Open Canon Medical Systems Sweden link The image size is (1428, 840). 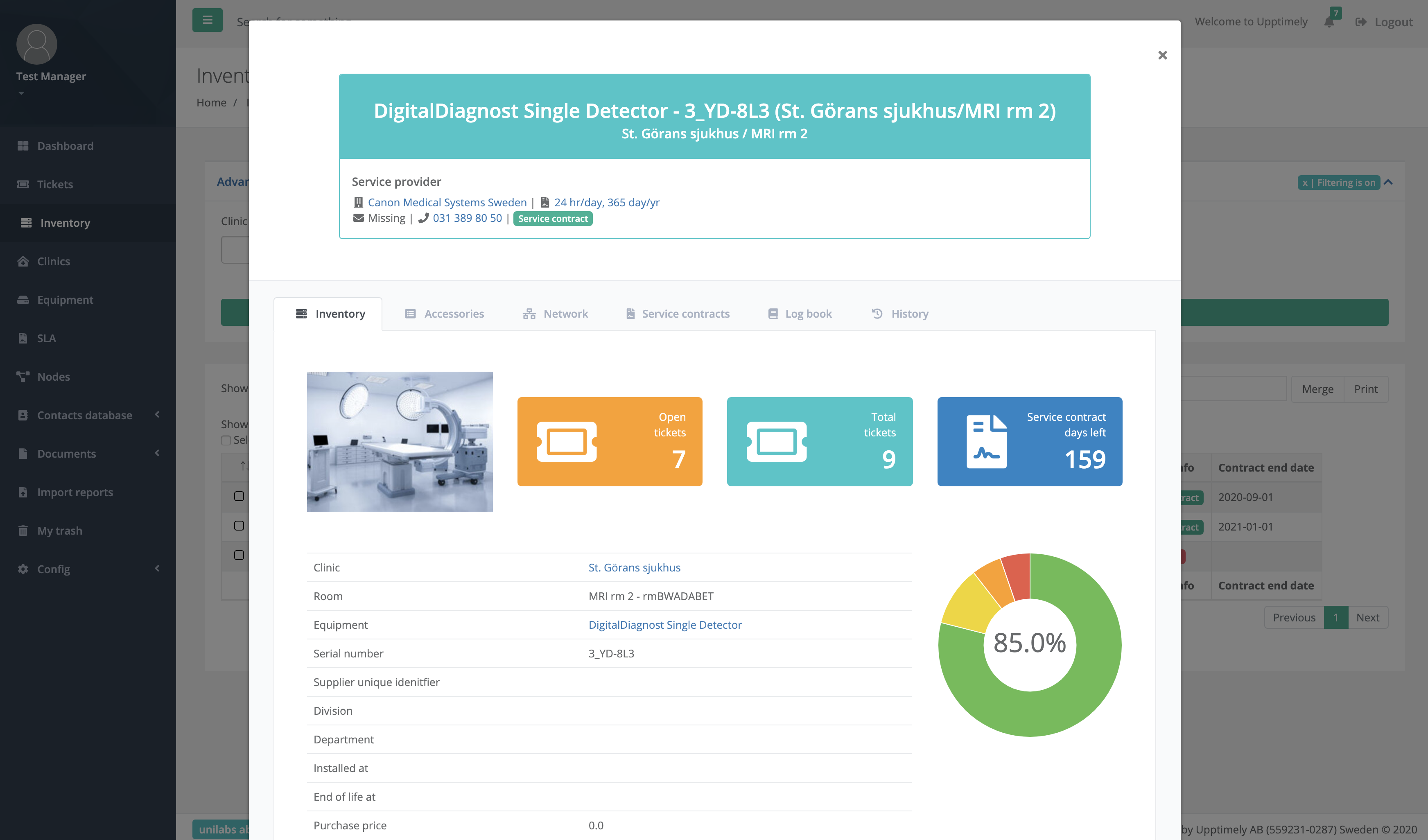pos(447,202)
